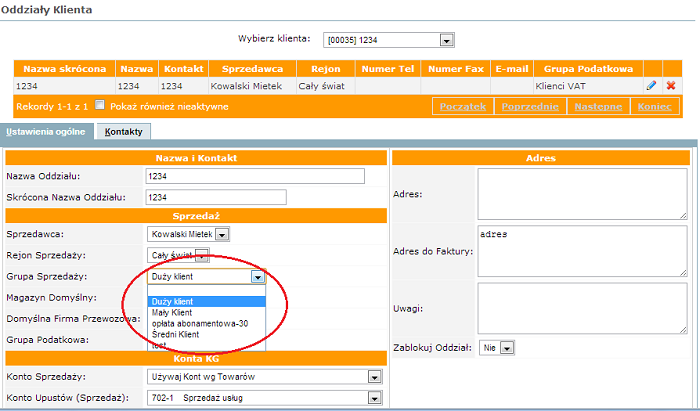Open the Konto Sprzedaży dropdown
Viewport: 700px width, 411px height.
(x=264, y=377)
